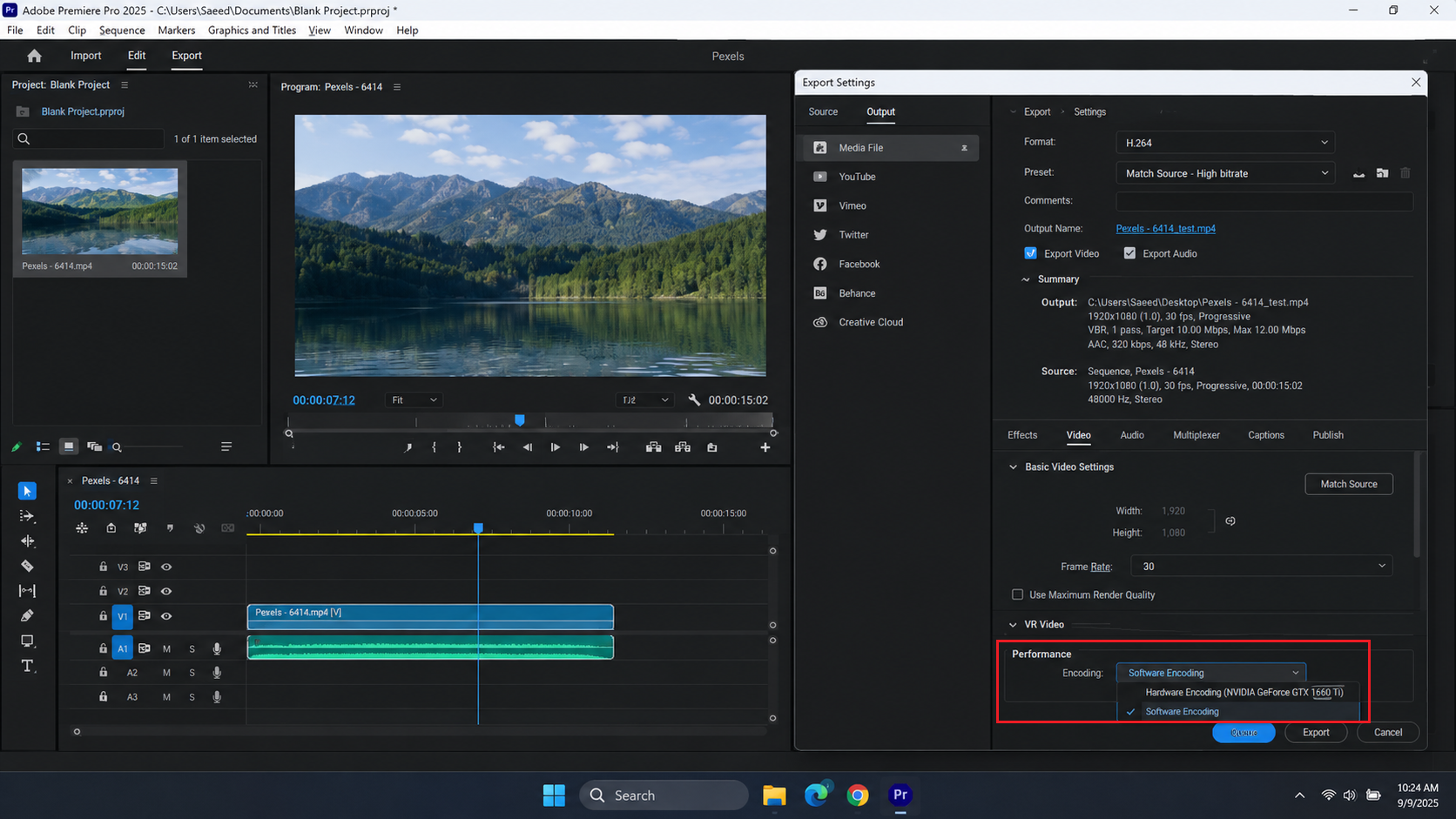Switch to the Source tab

(823, 111)
